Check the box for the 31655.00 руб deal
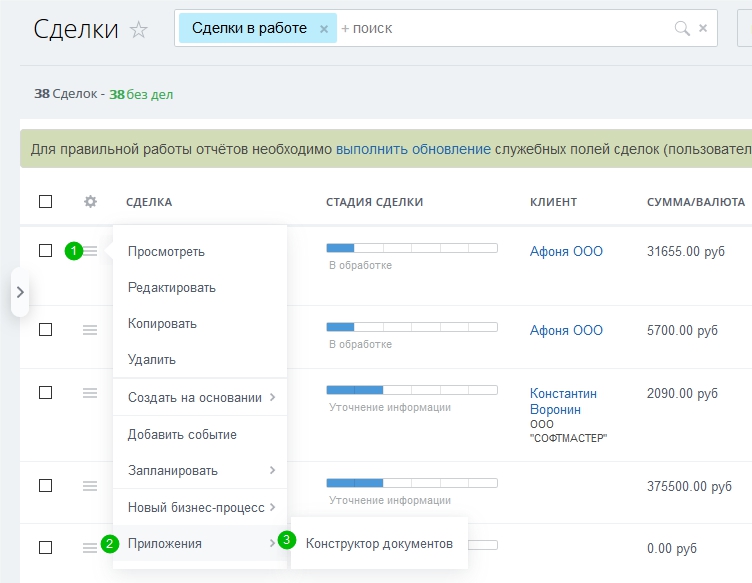The height and width of the screenshot is (583, 752). click(45, 251)
